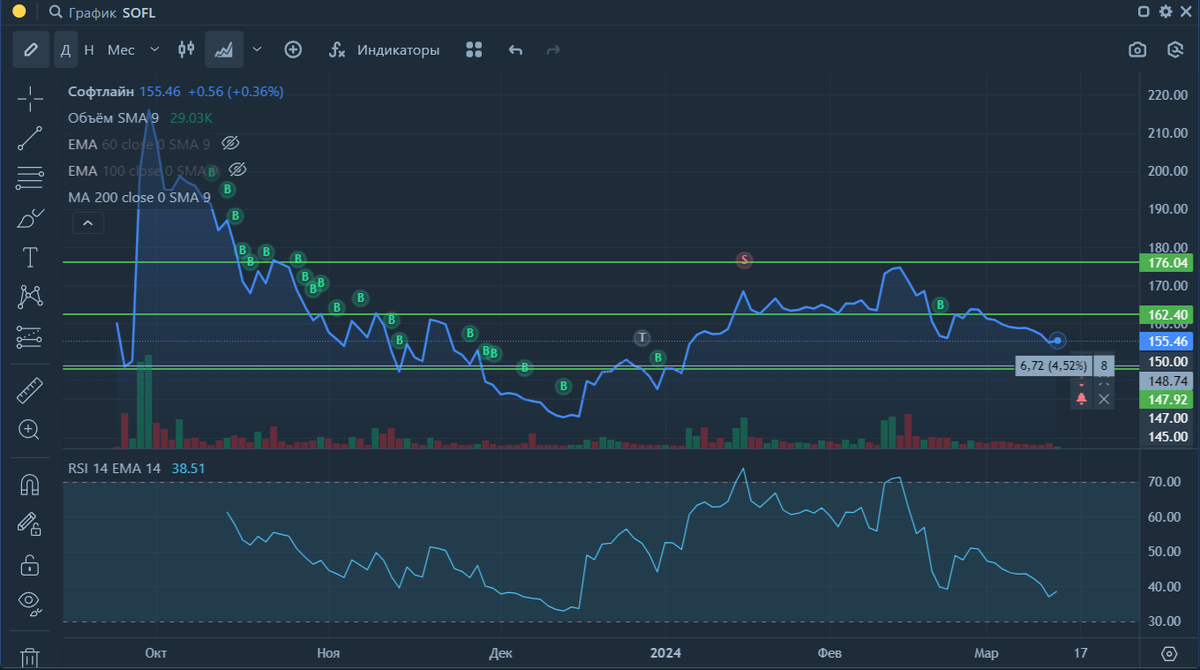
Task: Select the Объём SMA 9 legend
Action: coord(113,118)
